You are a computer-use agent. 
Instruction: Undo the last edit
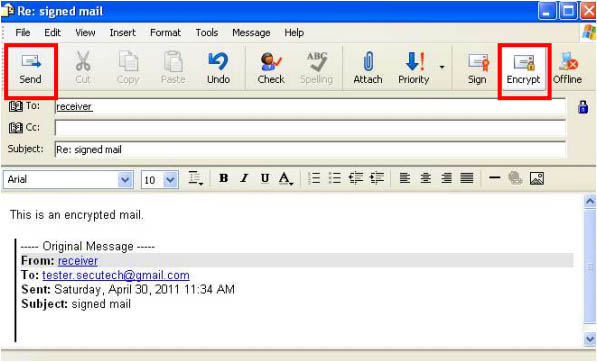[x=218, y=69]
